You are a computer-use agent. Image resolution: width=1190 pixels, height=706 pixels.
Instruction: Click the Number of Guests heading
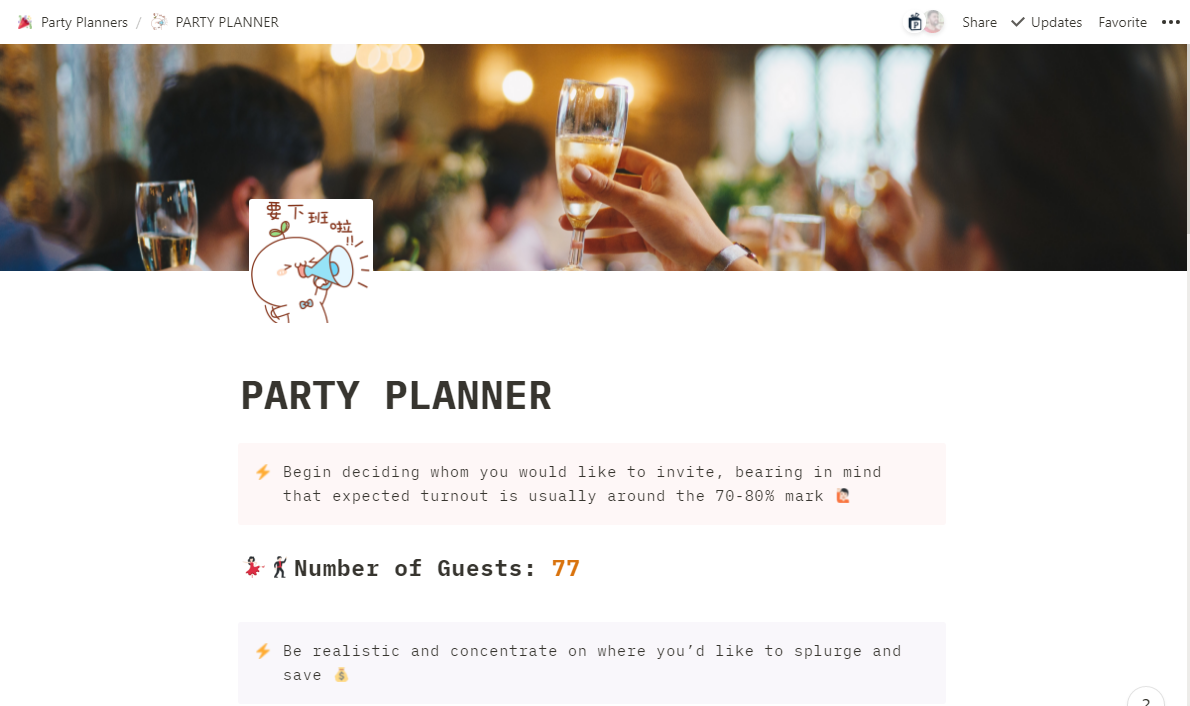click(411, 568)
